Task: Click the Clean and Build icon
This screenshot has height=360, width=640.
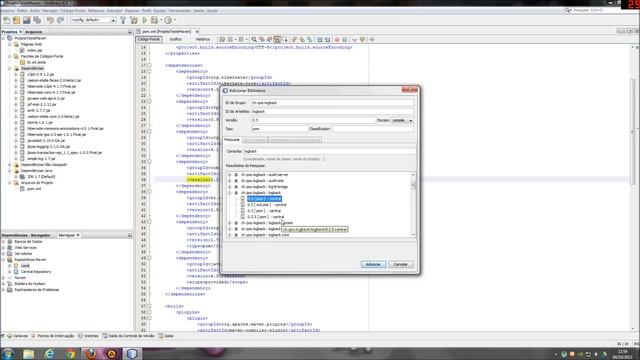Action: click(x=133, y=20)
